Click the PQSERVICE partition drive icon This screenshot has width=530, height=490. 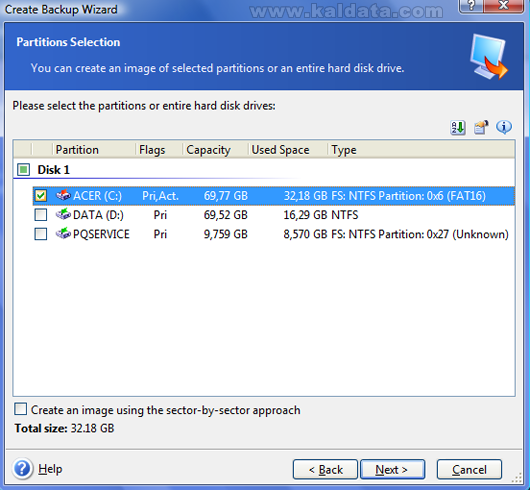coord(63,234)
